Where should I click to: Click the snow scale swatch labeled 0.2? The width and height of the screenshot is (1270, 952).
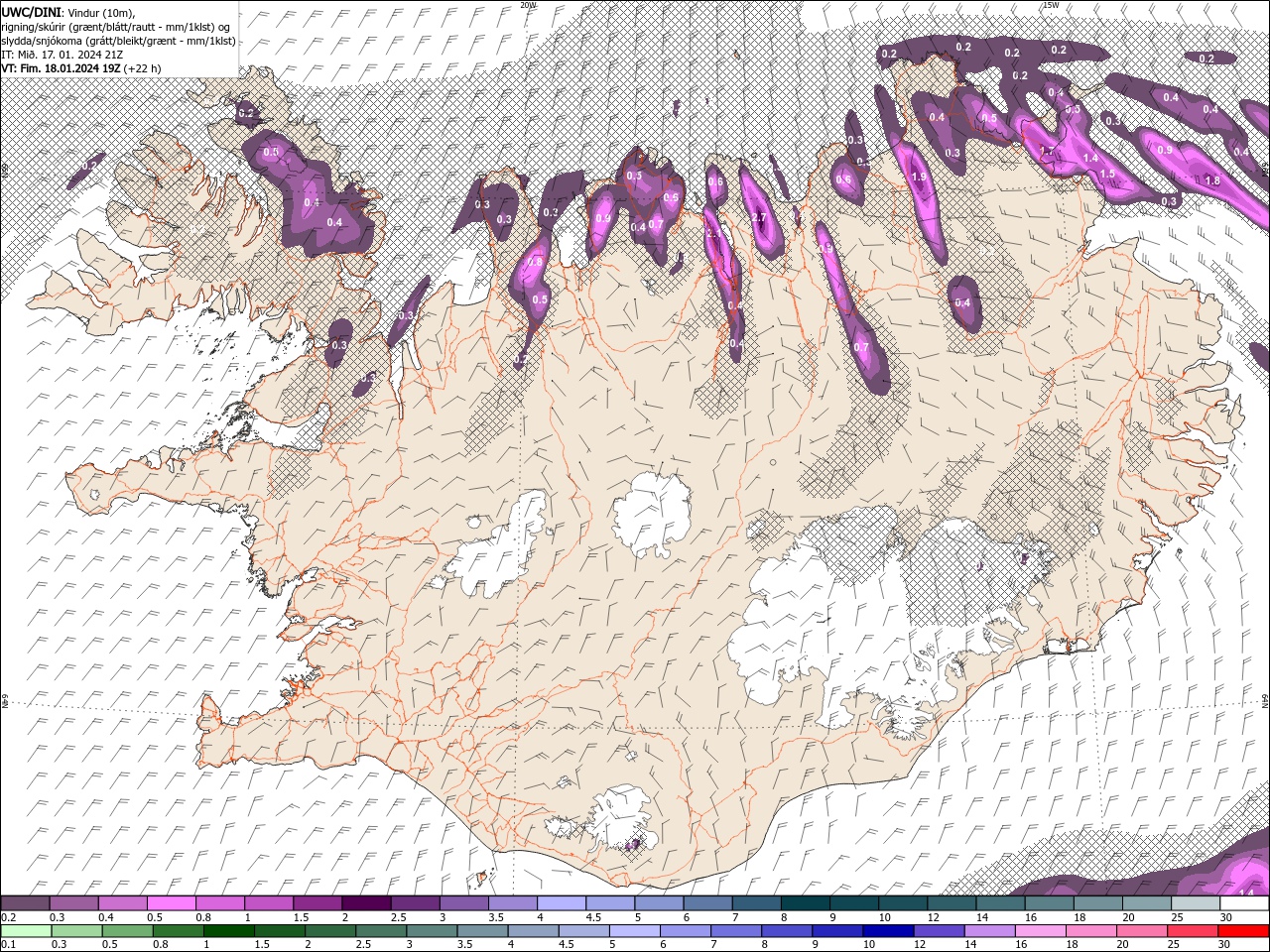point(25,903)
